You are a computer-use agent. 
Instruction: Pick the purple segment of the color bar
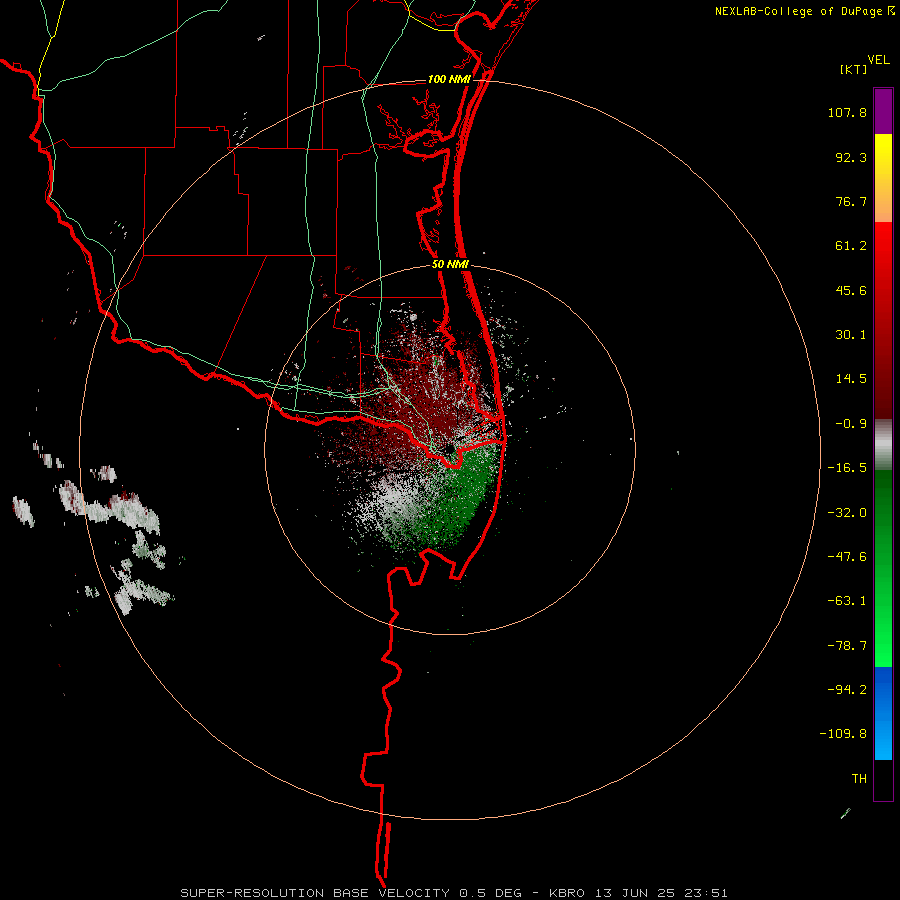[883, 111]
